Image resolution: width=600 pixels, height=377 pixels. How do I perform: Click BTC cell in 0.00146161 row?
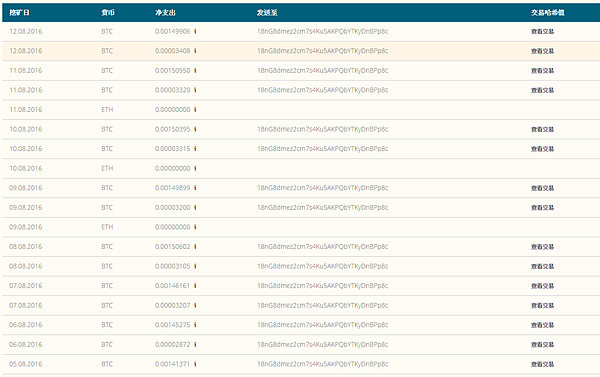point(107,286)
